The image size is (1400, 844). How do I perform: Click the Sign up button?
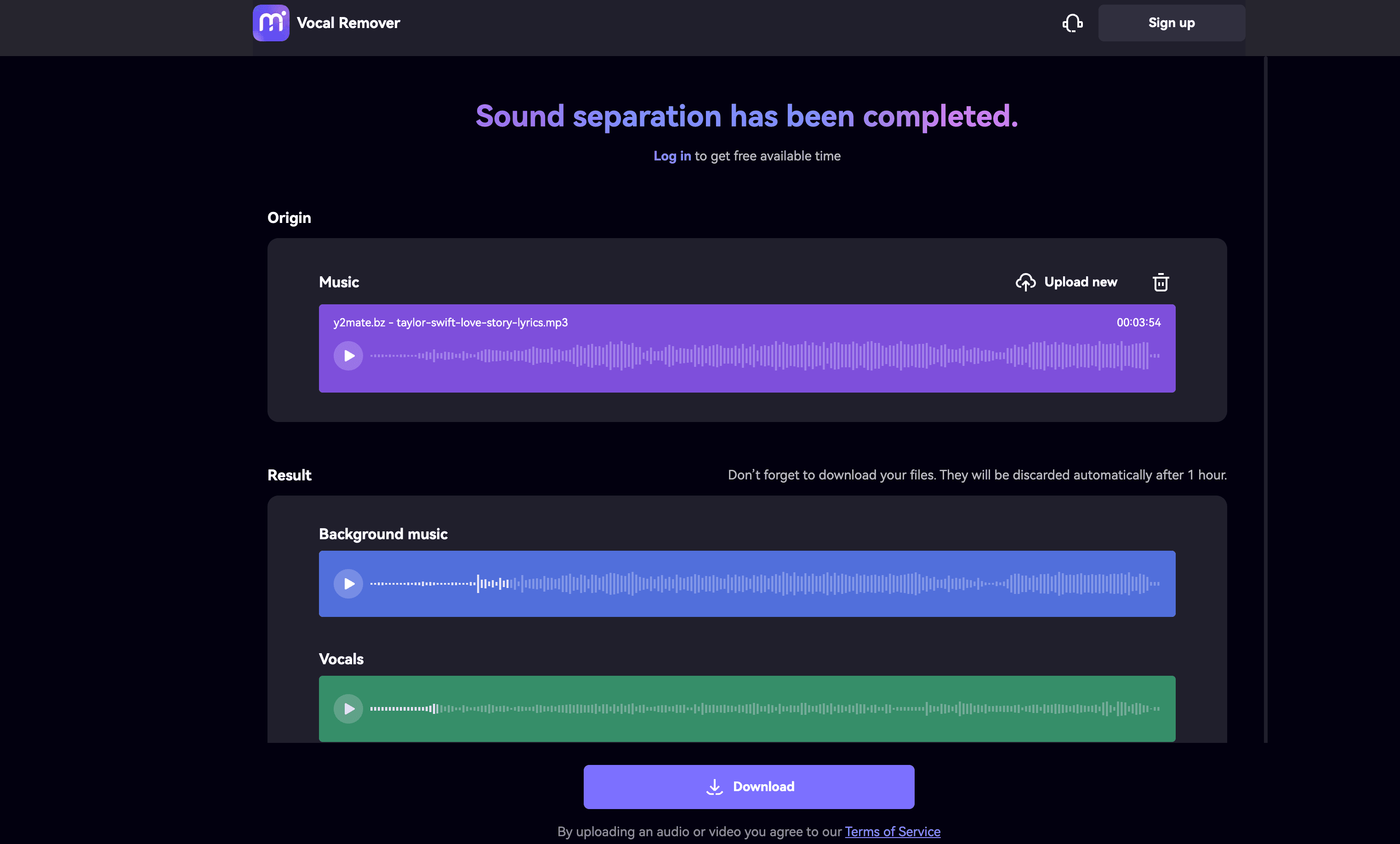[x=1171, y=23]
